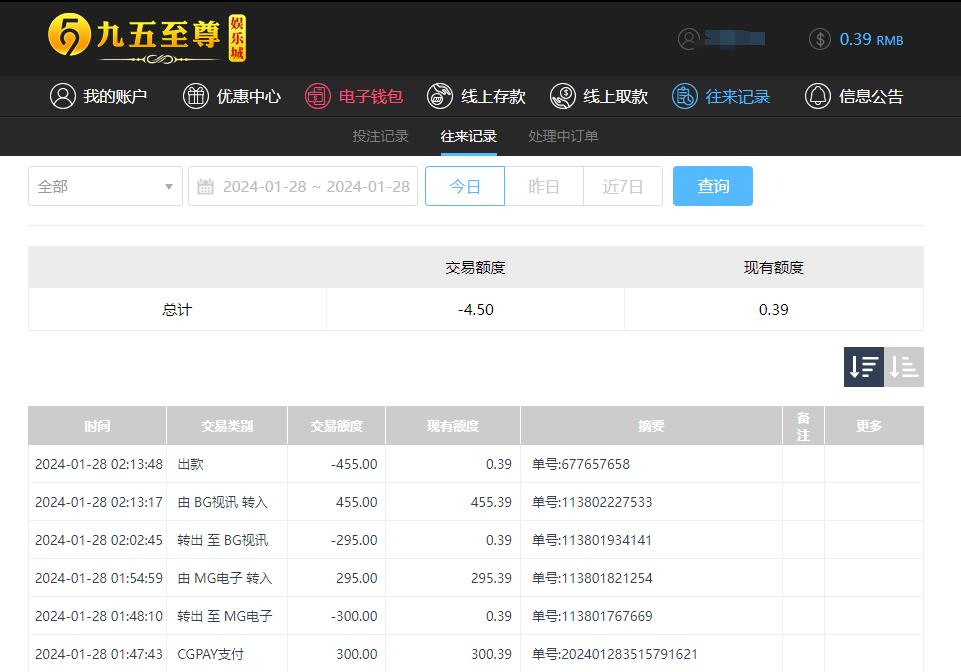Image resolution: width=961 pixels, height=672 pixels.
Task: Select the 今日 date filter
Action: (465, 186)
